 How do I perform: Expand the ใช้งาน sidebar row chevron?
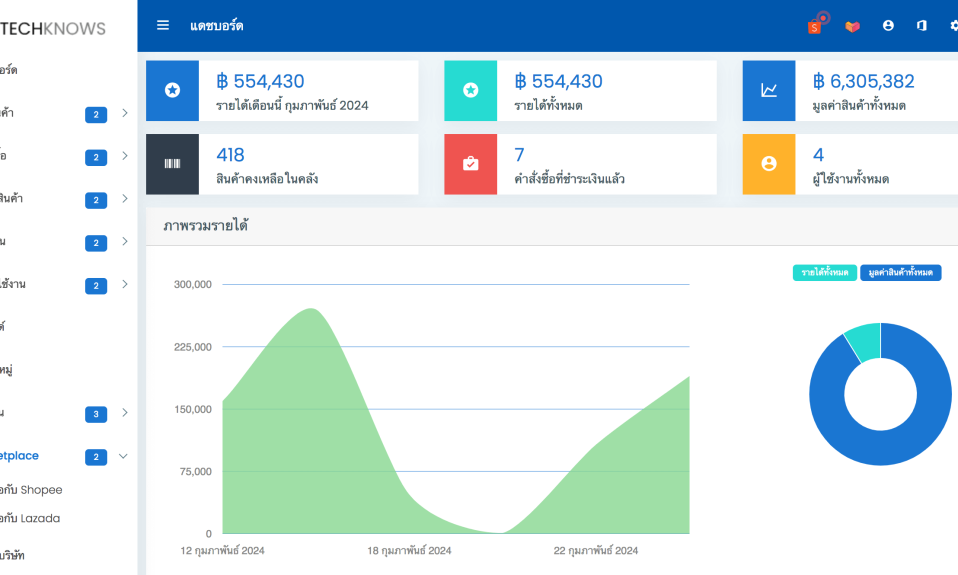(x=125, y=284)
